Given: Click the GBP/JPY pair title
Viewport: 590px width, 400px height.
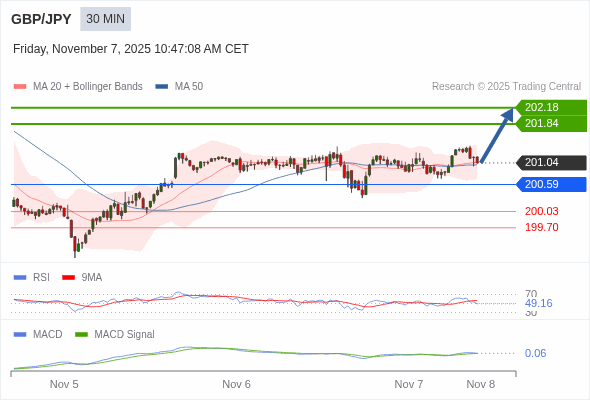Looking at the screenshot, I should [41, 19].
